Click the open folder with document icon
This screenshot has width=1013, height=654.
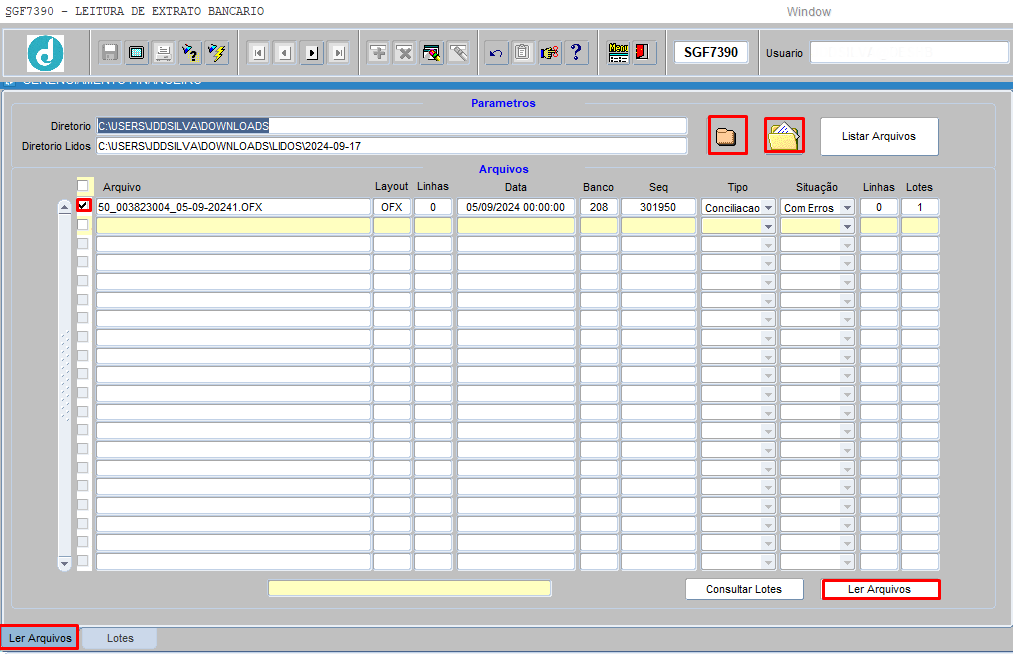784,136
